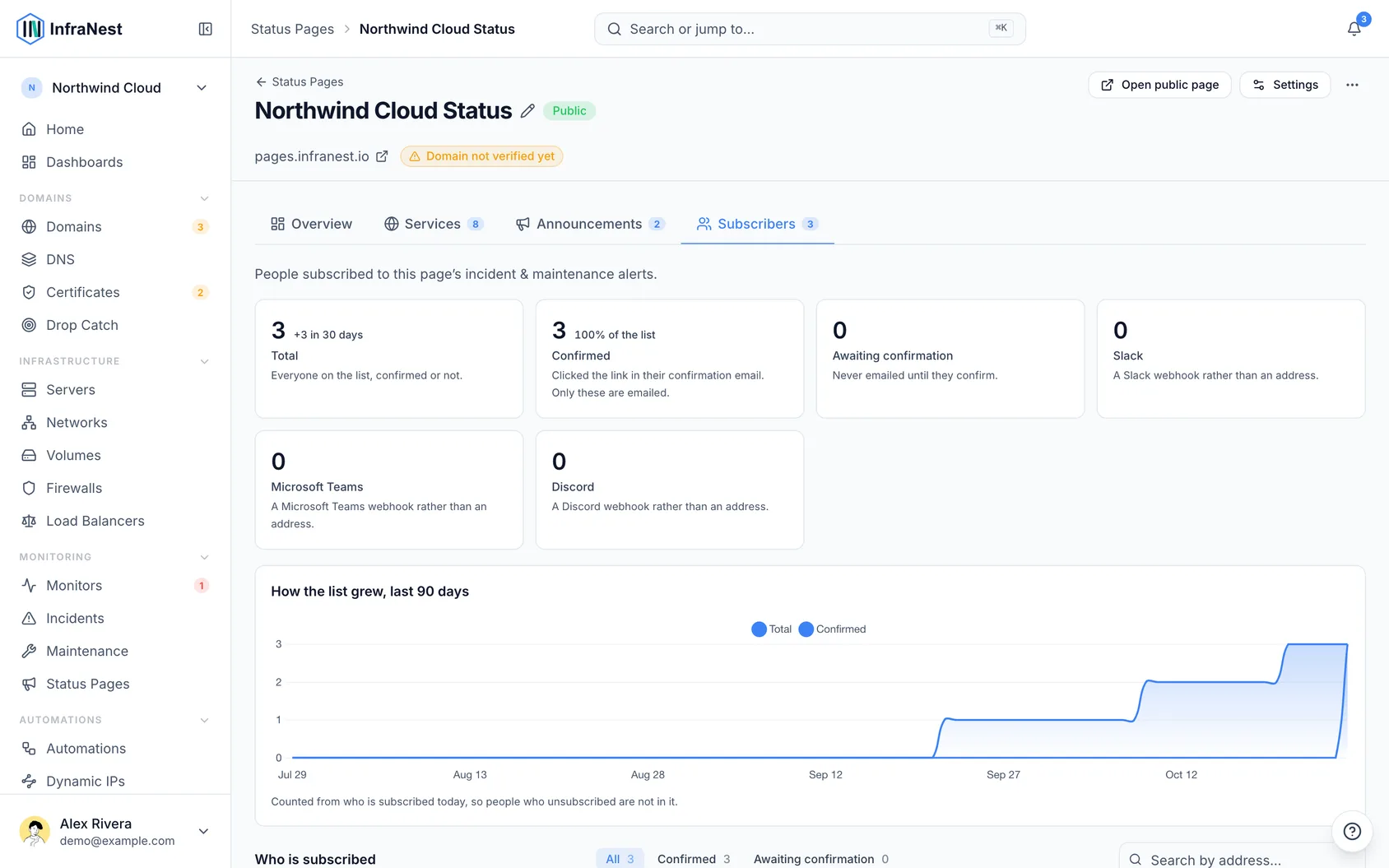Switch to the Announcements tab
1389x868 pixels.
tap(590, 224)
